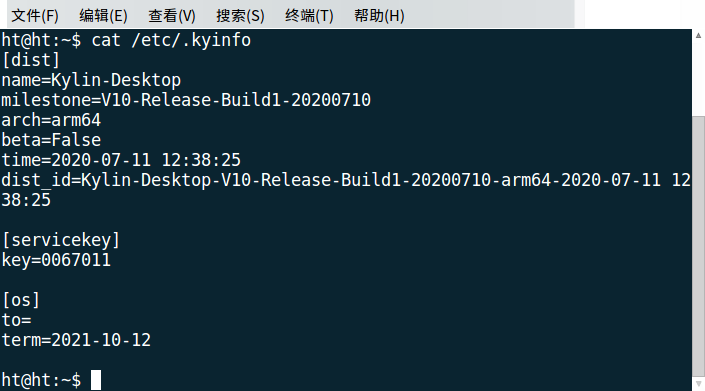
Task: Open the 终端(T) menu
Action: (309, 16)
